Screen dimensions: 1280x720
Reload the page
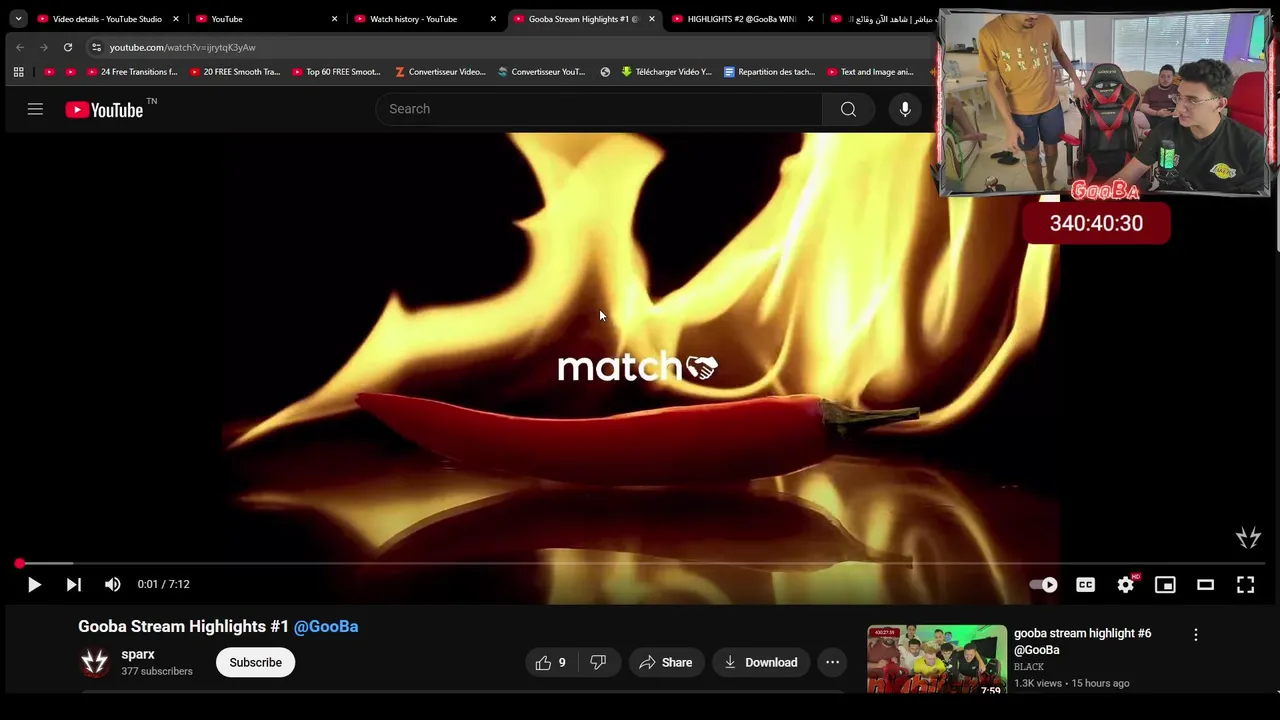[x=68, y=47]
